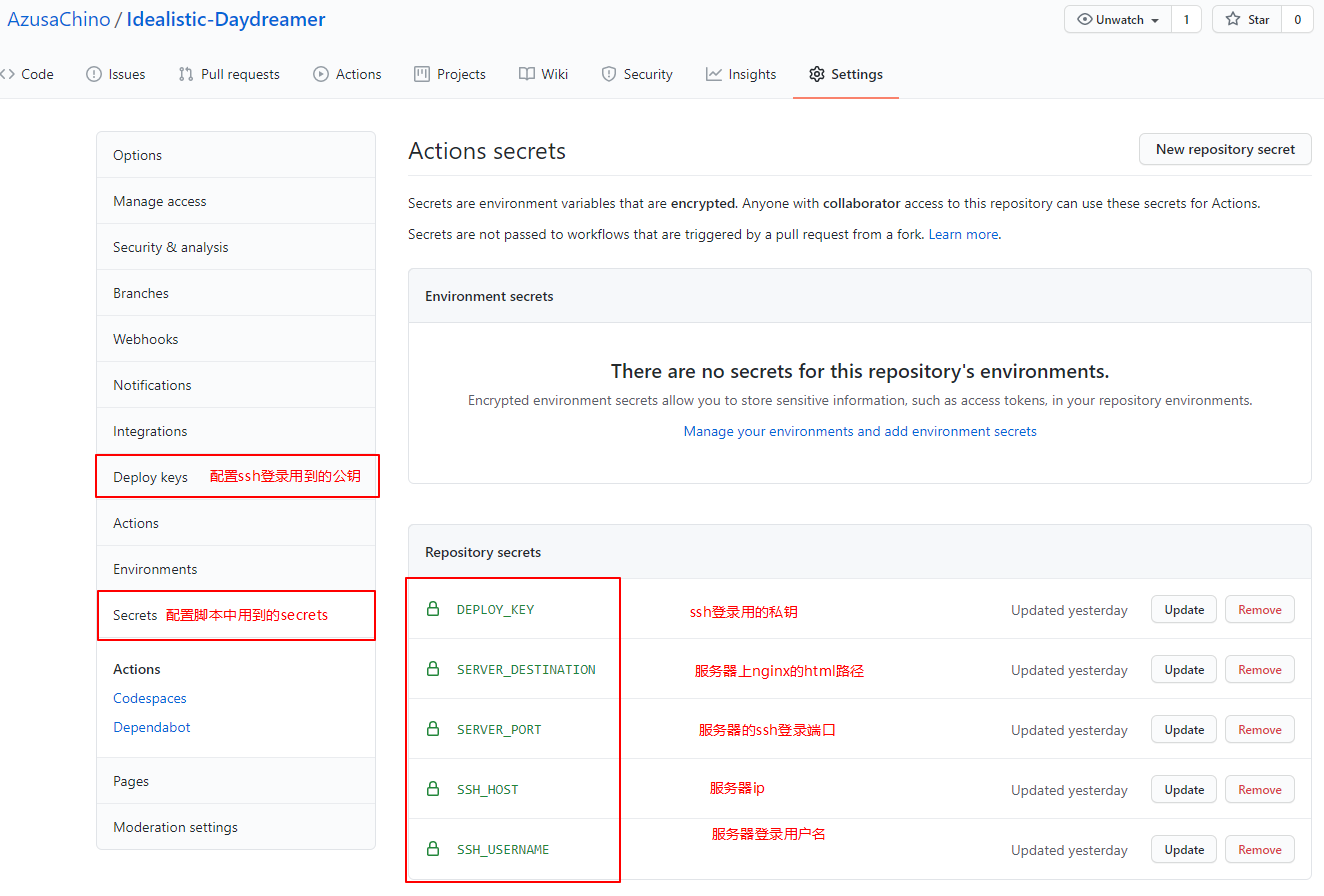Remove the SERVER_DESTINATION secret

pyautogui.click(x=1260, y=669)
